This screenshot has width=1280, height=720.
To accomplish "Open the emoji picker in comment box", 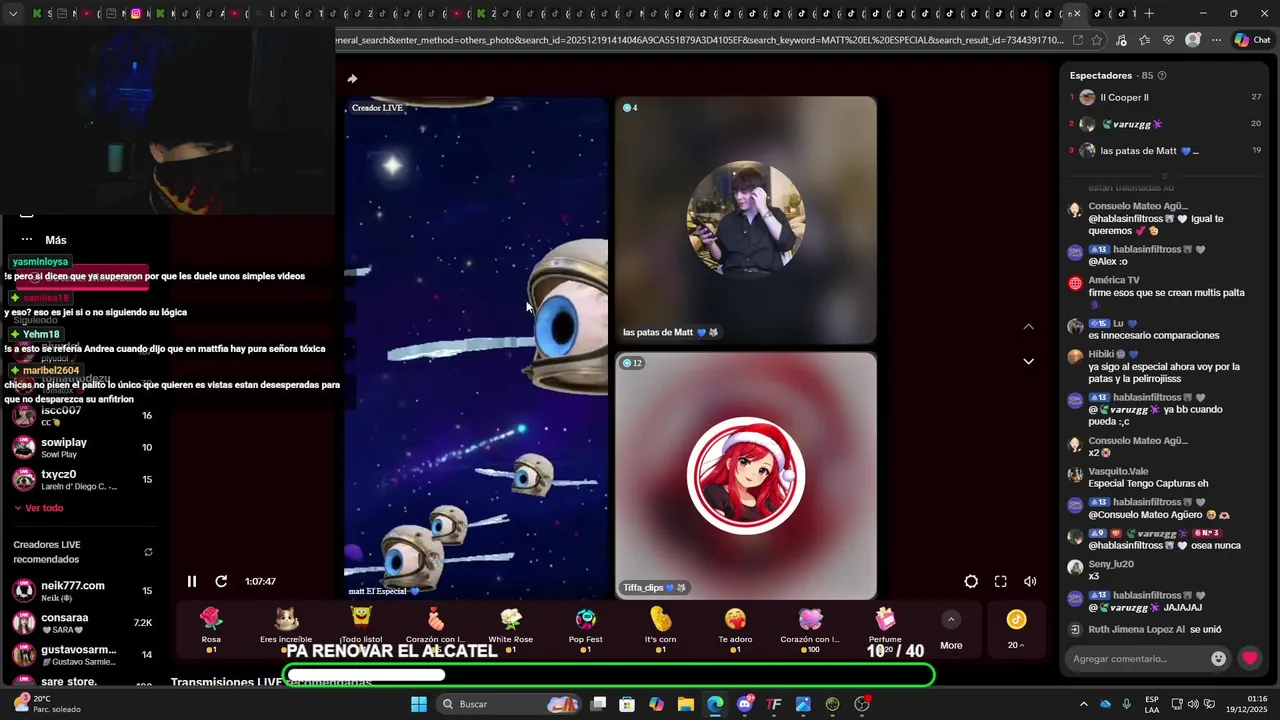I will click(1218, 658).
